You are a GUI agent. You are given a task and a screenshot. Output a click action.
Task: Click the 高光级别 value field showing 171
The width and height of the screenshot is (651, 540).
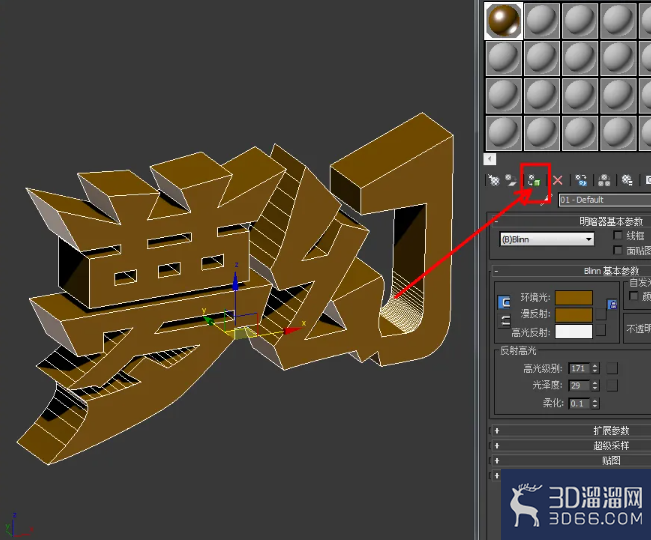tap(579, 368)
